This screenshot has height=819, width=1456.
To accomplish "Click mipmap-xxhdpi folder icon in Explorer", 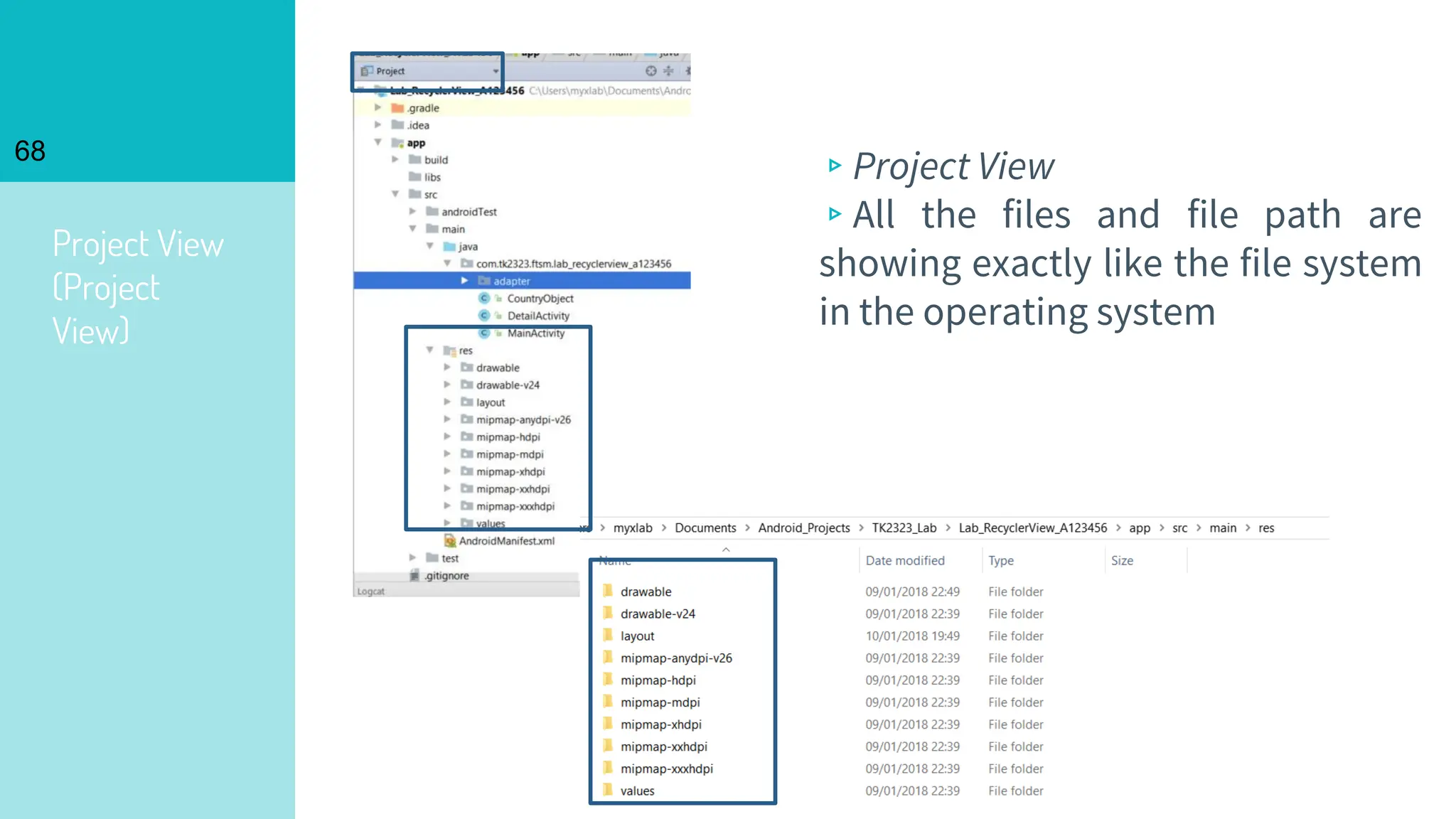I will click(x=608, y=746).
